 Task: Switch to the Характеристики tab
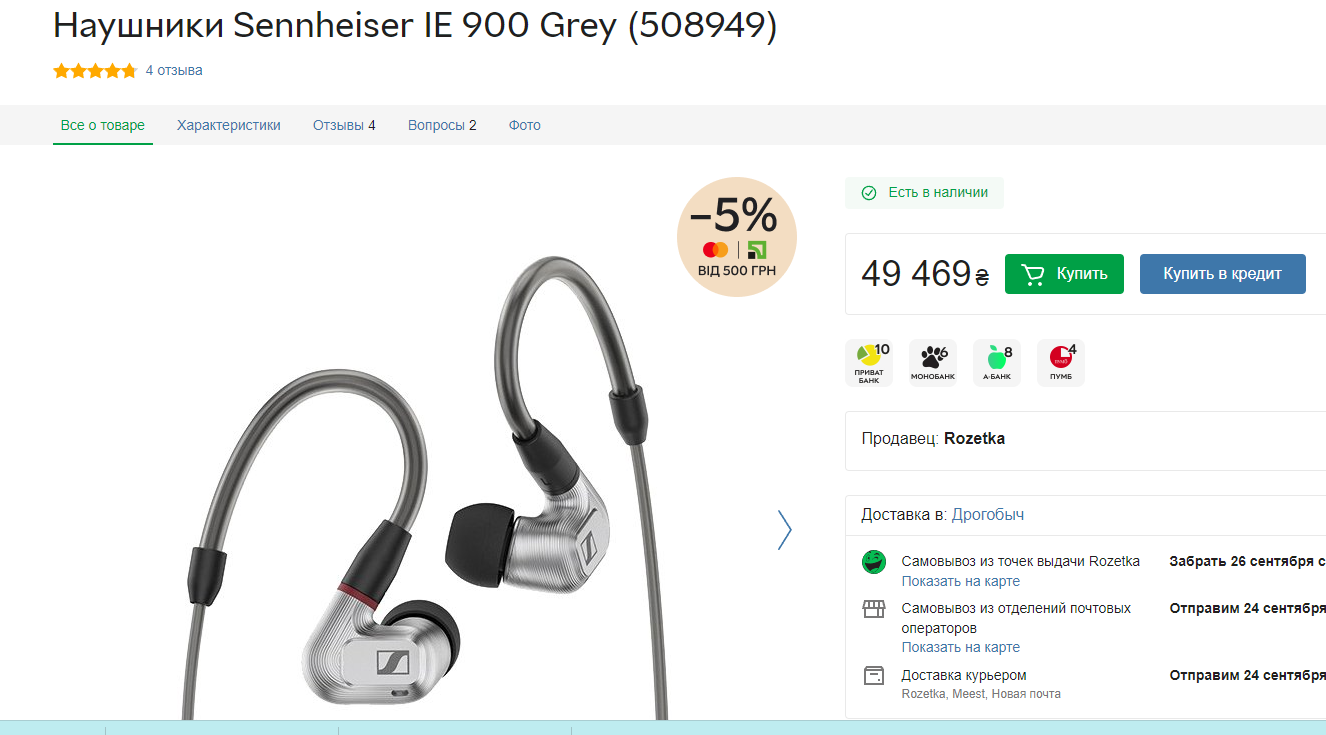pyautogui.click(x=229, y=125)
